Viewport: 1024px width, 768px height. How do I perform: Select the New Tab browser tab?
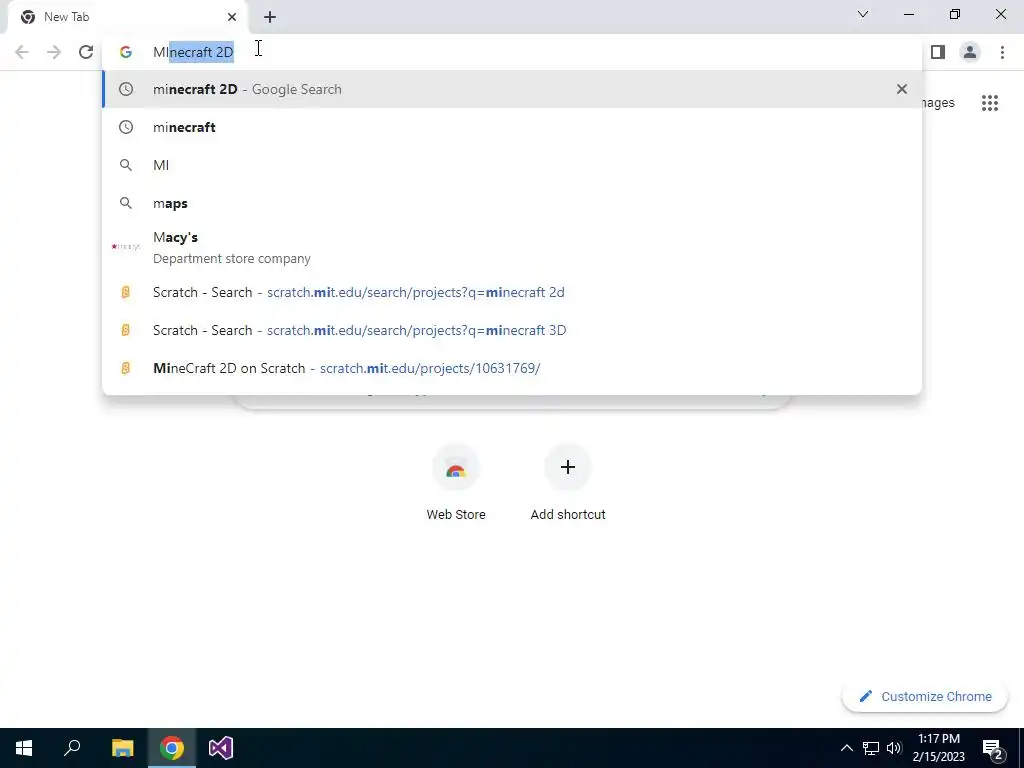[x=127, y=17]
